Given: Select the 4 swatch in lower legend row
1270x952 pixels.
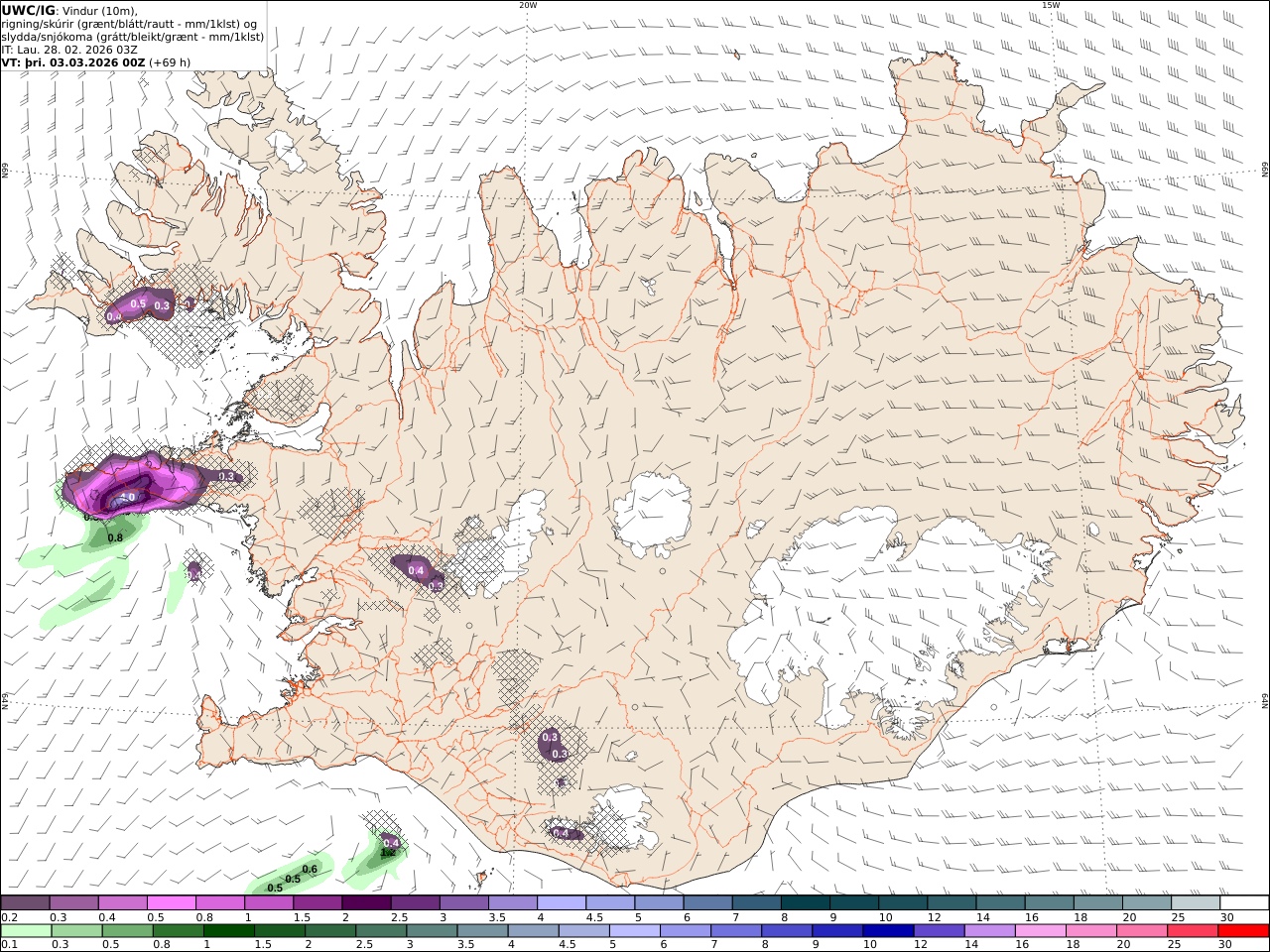Looking at the screenshot, I should [x=533, y=931].
